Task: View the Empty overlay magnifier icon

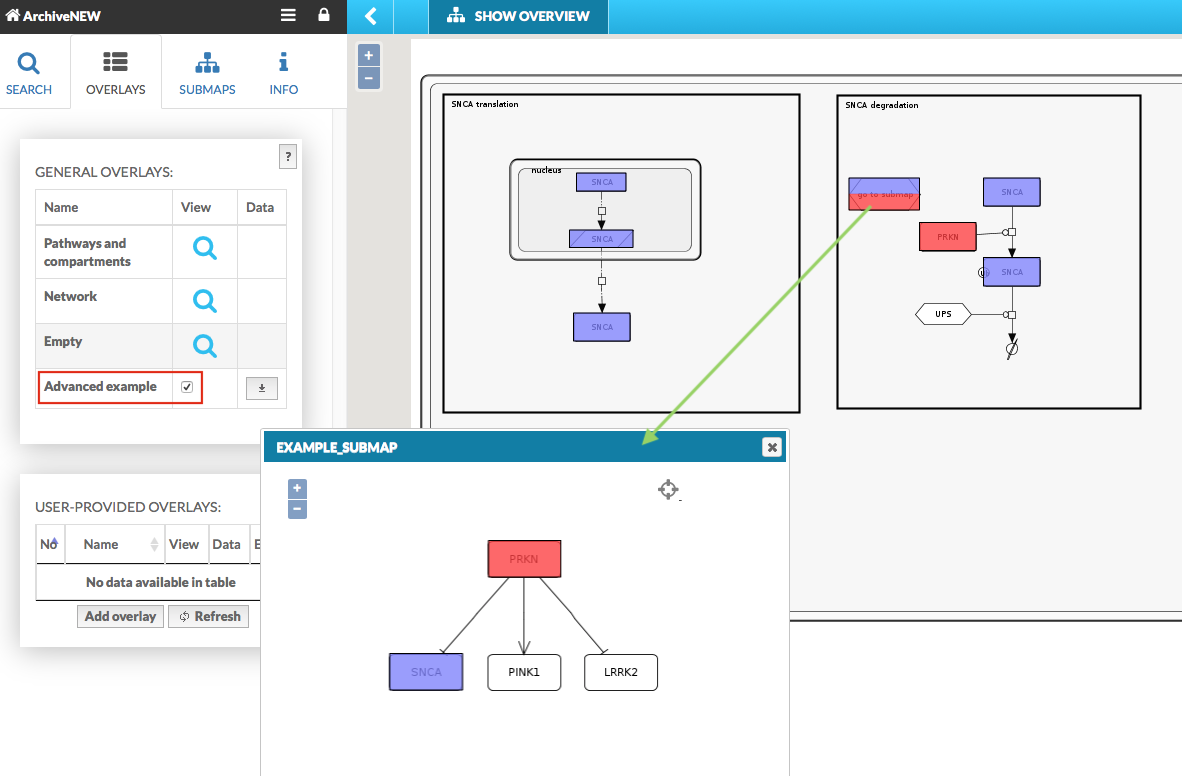Action: click(204, 345)
